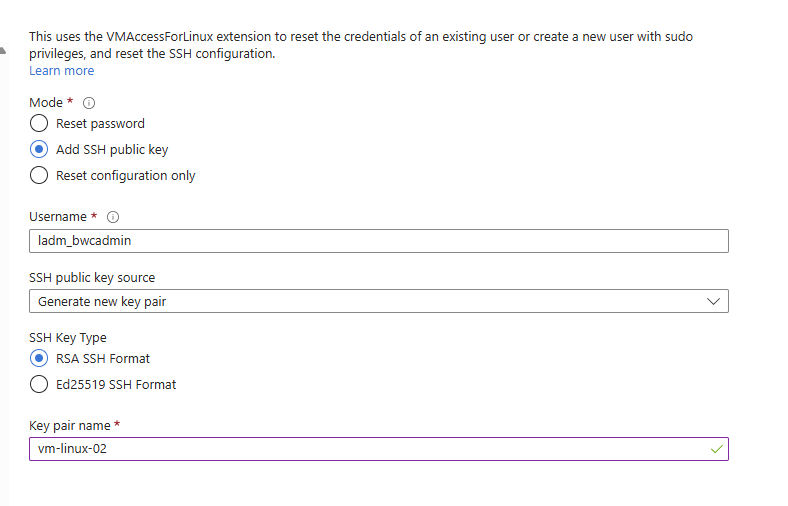This screenshot has width=788, height=506.
Task: Click the info icon next to Mode
Action: tap(88, 103)
